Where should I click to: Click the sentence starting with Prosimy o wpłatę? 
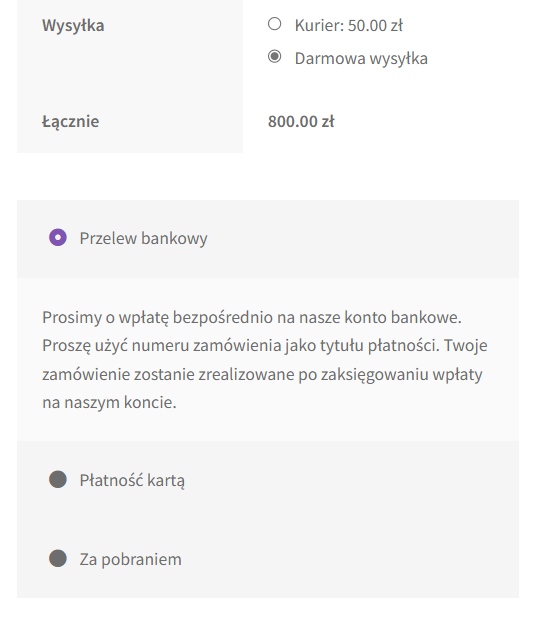252,318
